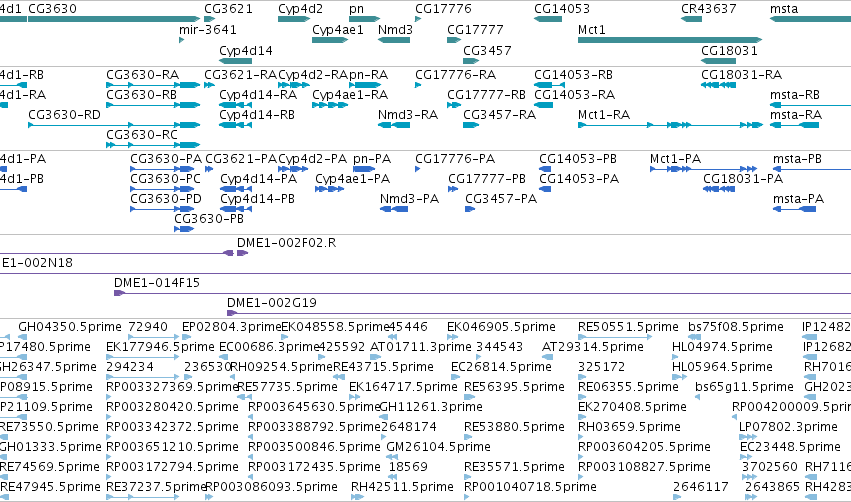This screenshot has width=851, height=502.
Task: Select the Cyp4ae1-PA protein label
Action: [x=353, y=179]
